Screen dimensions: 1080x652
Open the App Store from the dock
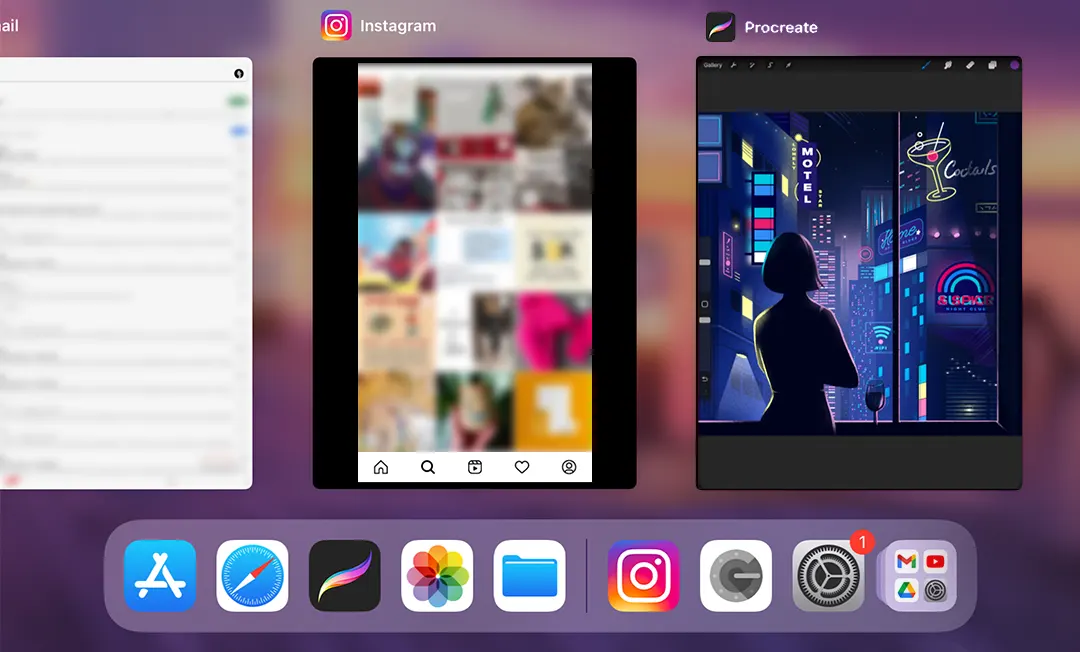pyautogui.click(x=160, y=576)
